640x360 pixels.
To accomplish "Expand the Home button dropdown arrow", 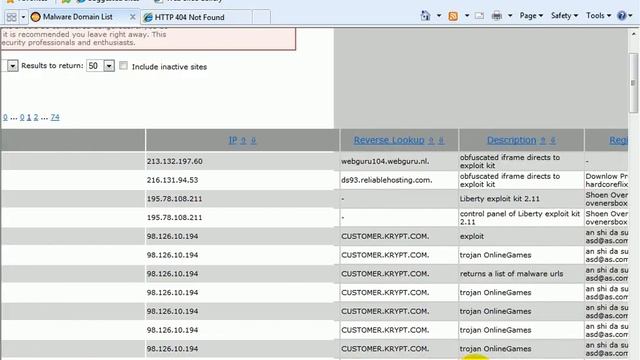I will click(439, 16).
